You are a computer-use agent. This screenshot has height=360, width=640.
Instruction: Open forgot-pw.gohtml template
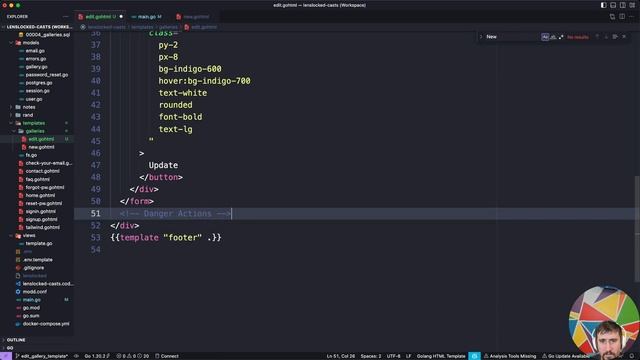tap(45, 187)
